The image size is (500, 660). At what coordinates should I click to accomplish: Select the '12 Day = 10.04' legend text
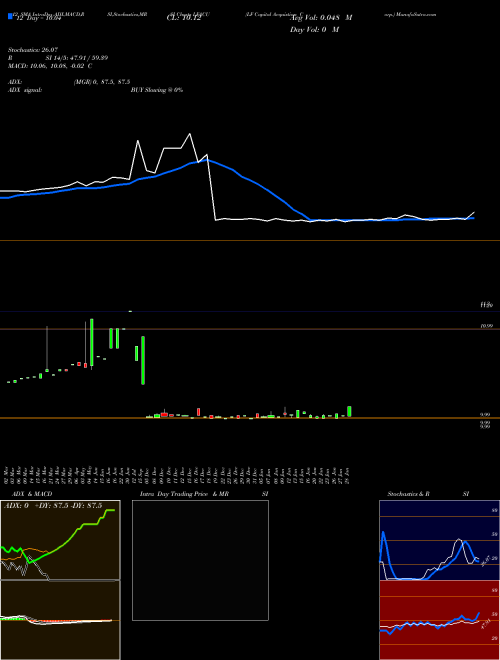pos(39,18)
